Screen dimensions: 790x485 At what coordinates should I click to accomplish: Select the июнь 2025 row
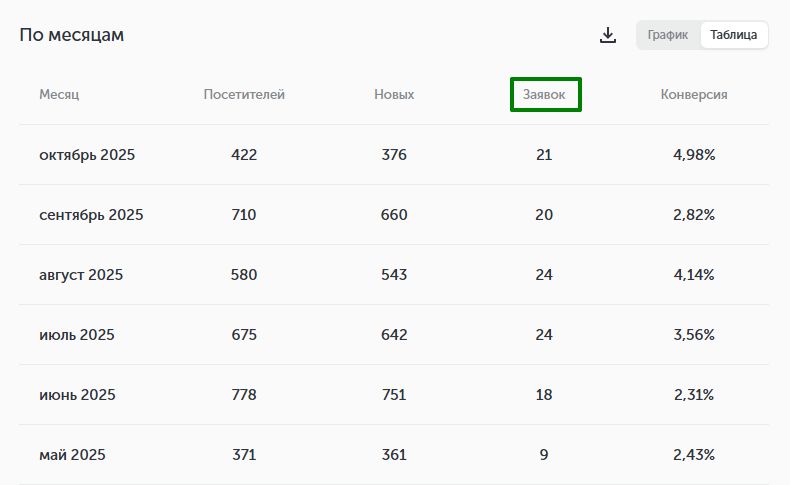point(77,395)
